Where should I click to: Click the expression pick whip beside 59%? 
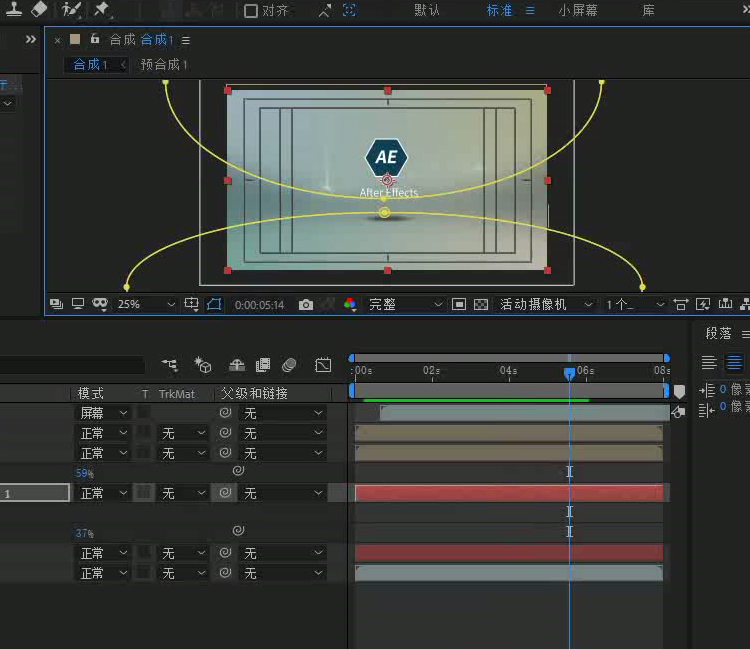coord(238,471)
